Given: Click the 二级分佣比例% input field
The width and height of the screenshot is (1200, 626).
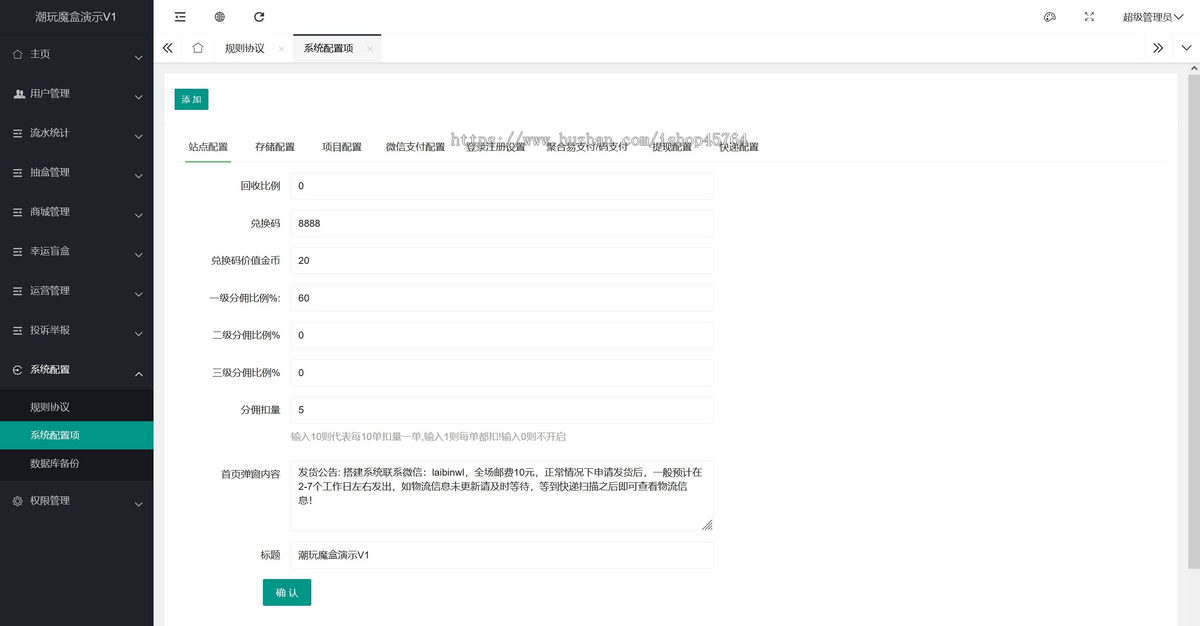Looking at the screenshot, I should click(502, 335).
